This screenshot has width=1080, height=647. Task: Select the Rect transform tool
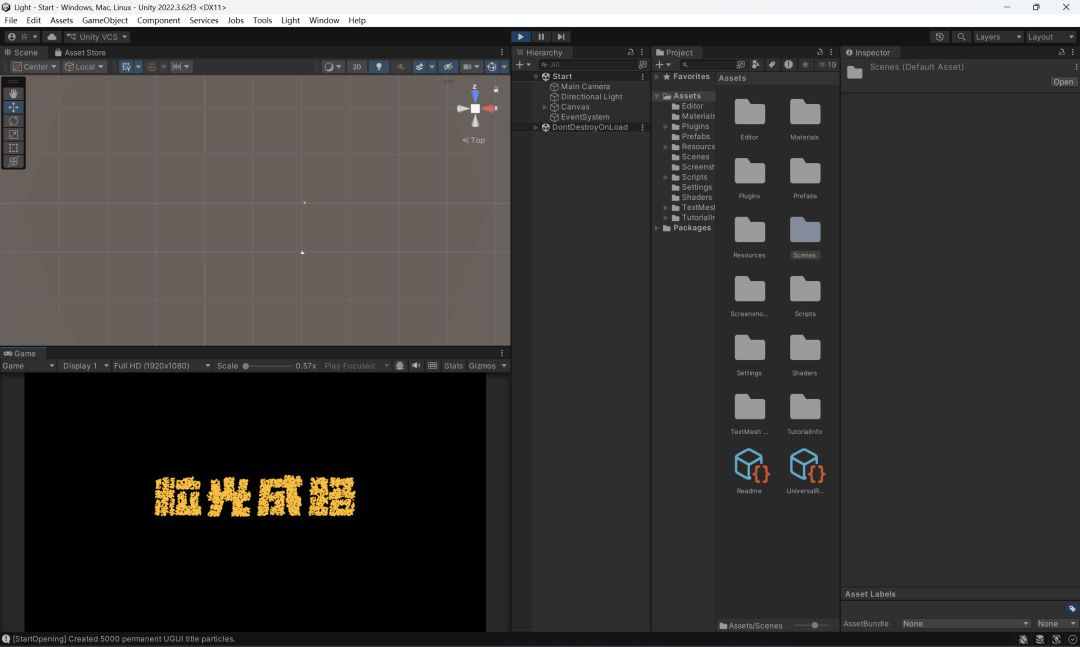point(13,147)
